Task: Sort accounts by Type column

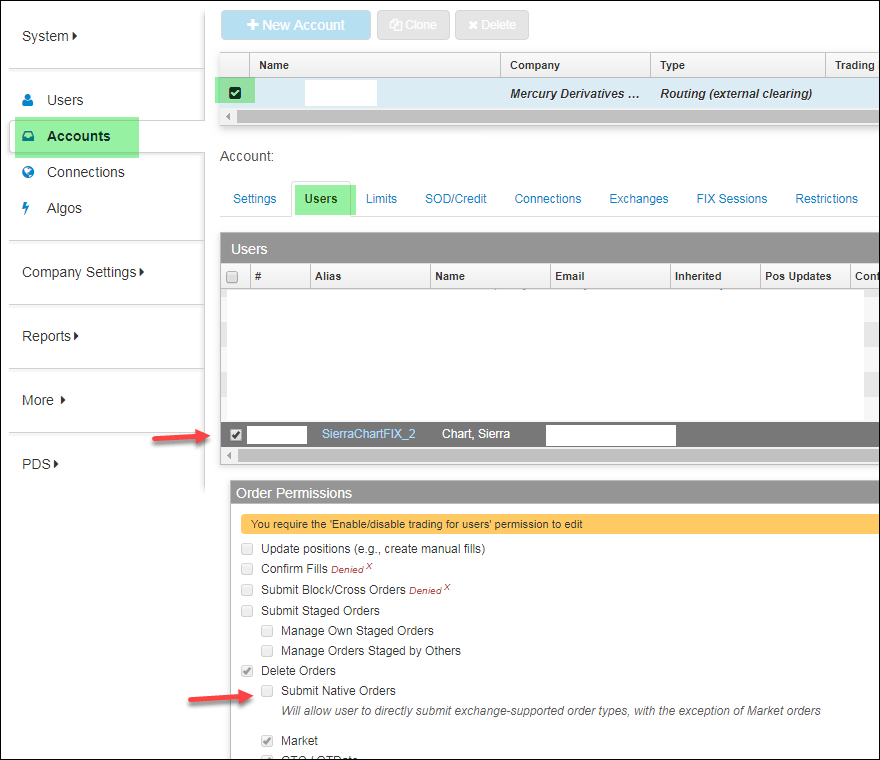Action: point(738,65)
